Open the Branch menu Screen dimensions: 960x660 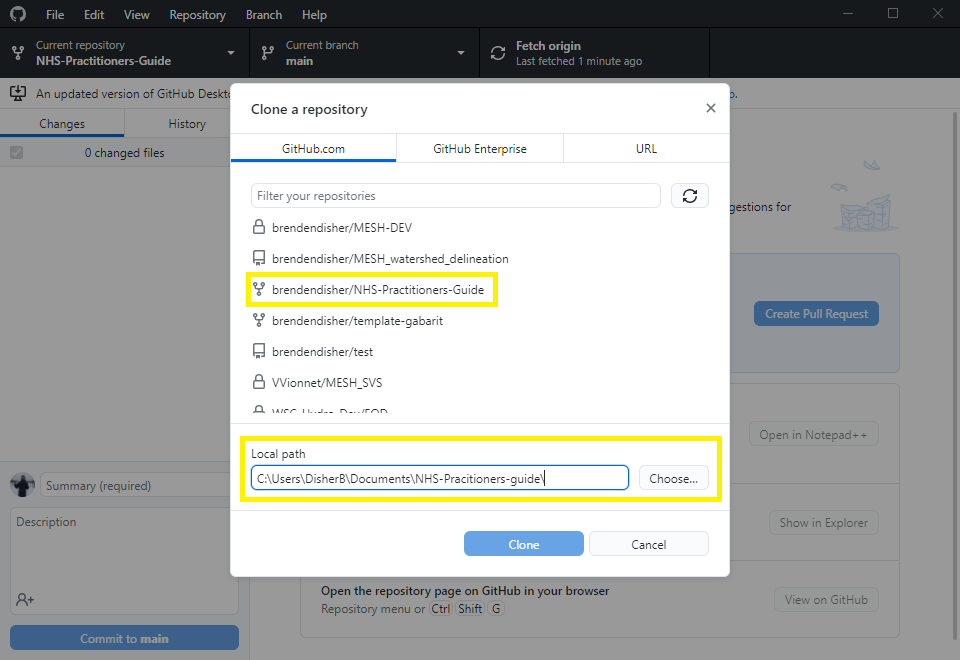coord(264,15)
